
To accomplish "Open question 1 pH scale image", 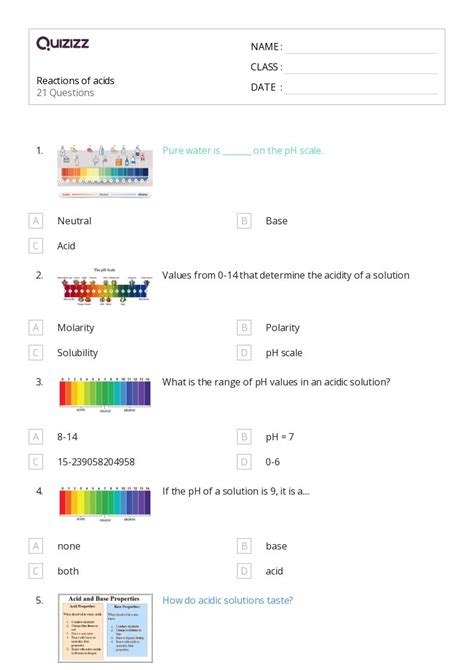I will [x=105, y=171].
